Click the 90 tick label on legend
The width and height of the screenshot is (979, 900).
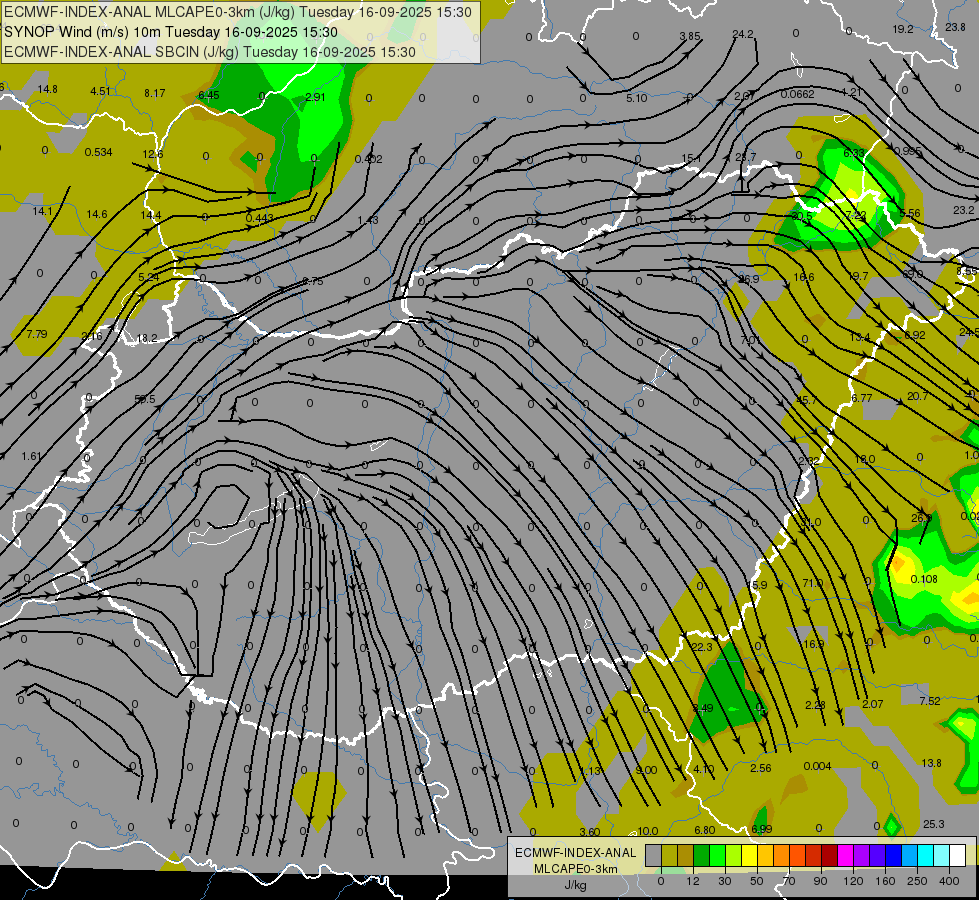click(820, 881)
